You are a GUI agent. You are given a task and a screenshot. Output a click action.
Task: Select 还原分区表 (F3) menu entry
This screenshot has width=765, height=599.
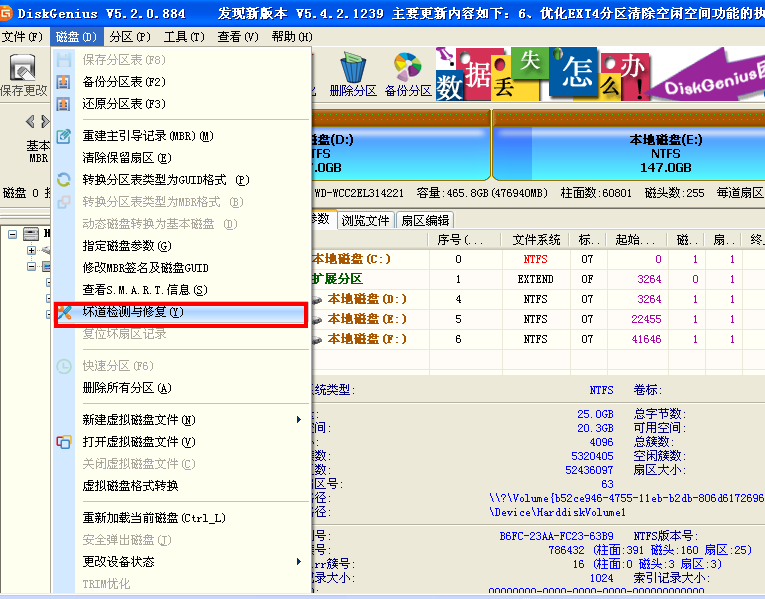pos(124,104)
